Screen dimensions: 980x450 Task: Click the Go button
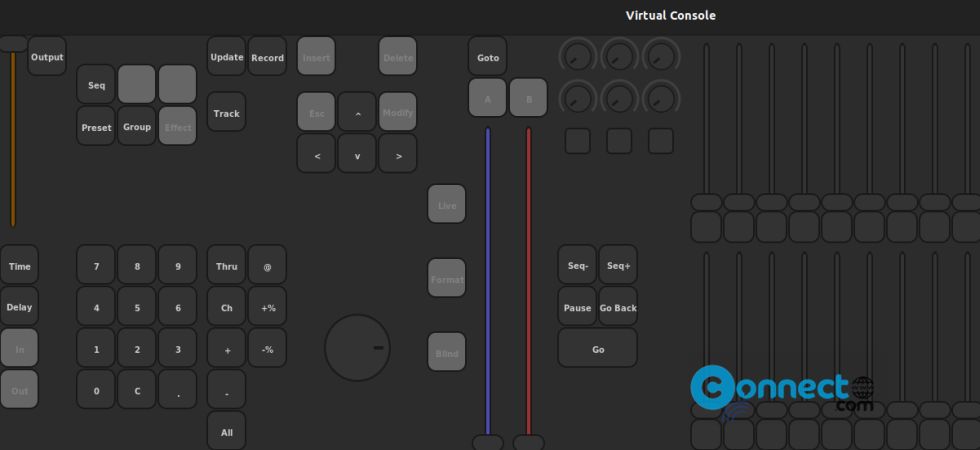[x=598, y=348]
